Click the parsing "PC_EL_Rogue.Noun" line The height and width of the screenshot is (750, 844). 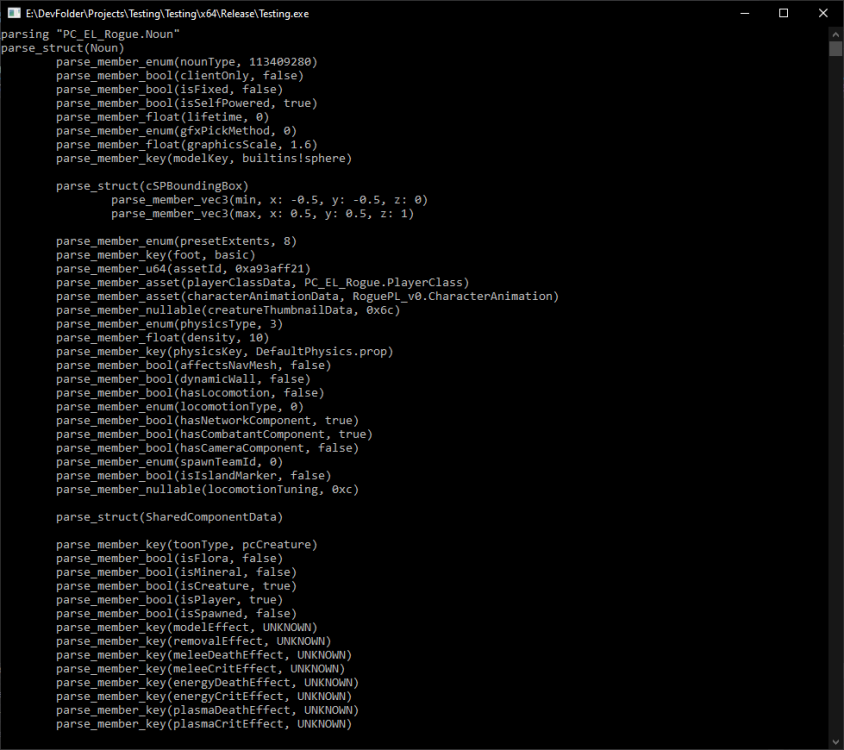click(x=90, y=34)
